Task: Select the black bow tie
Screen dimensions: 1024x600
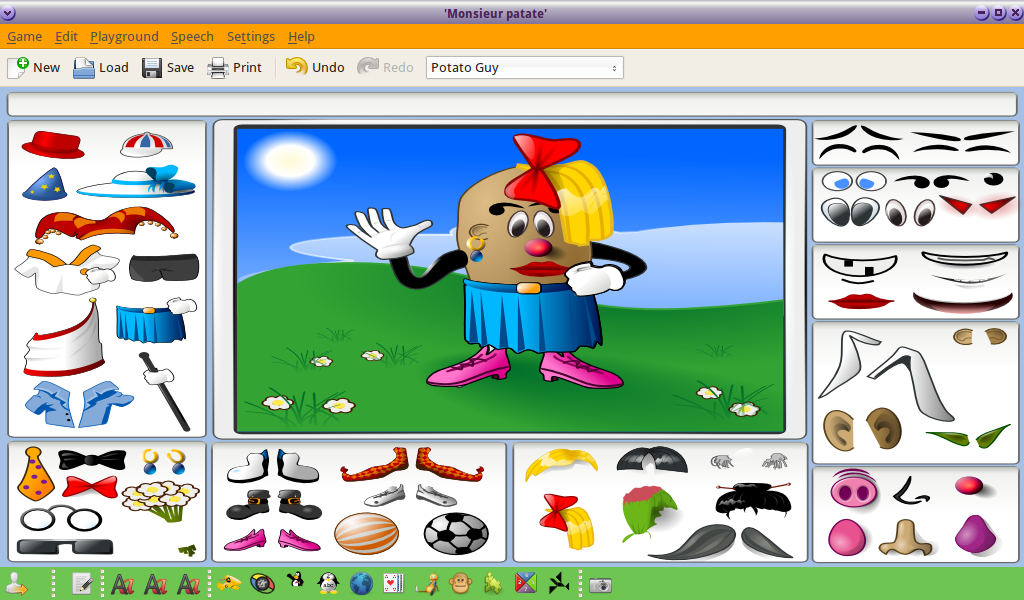Action: pos(92,460)
